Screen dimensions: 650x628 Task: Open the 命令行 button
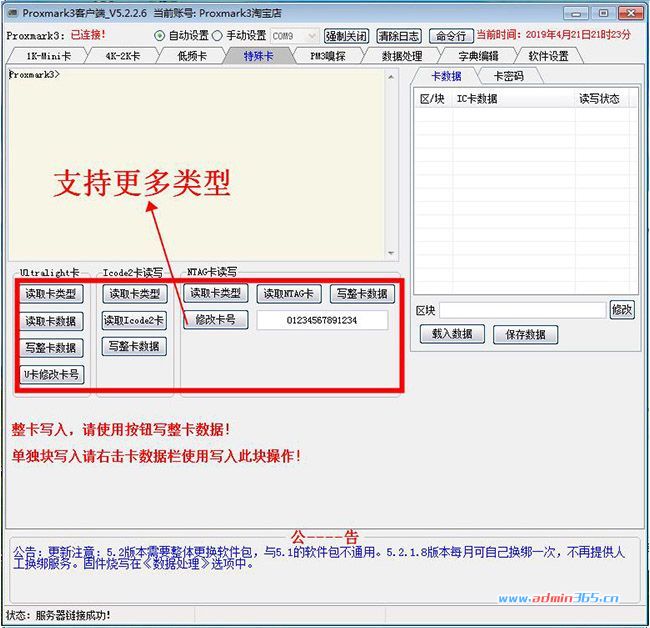click(x=451, y=36)
